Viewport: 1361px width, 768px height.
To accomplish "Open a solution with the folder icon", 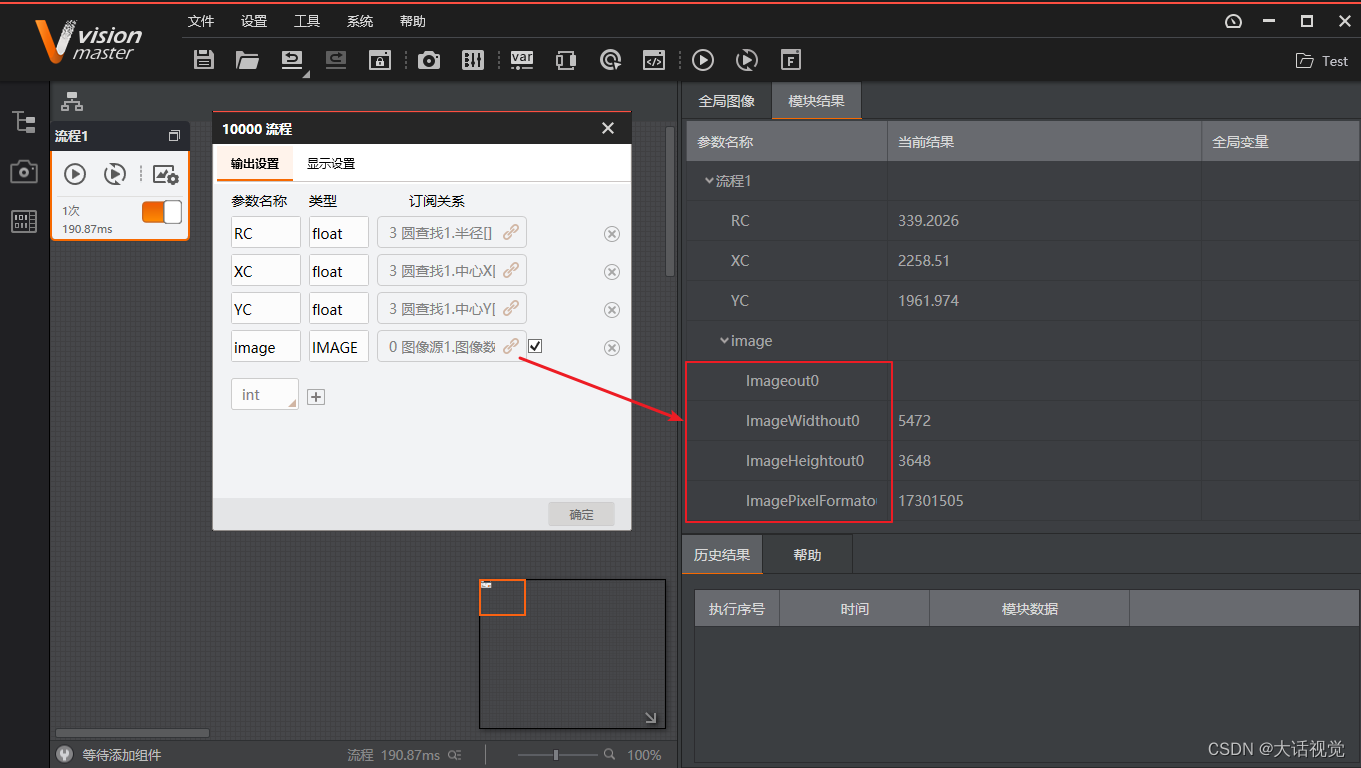I will click(247, 60).
